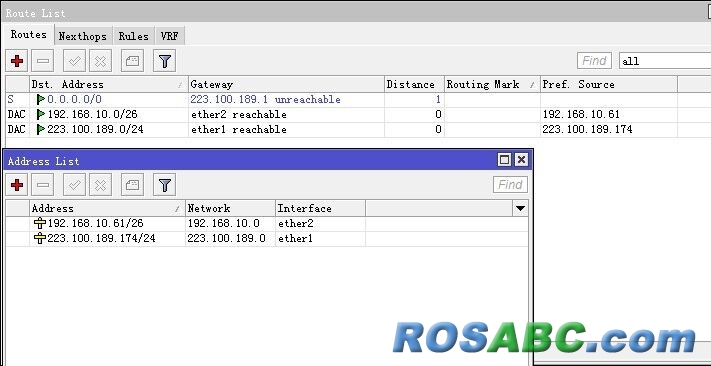Sort addresses by the Network column header
Screen dimensions: 711x366
point(230,209)
